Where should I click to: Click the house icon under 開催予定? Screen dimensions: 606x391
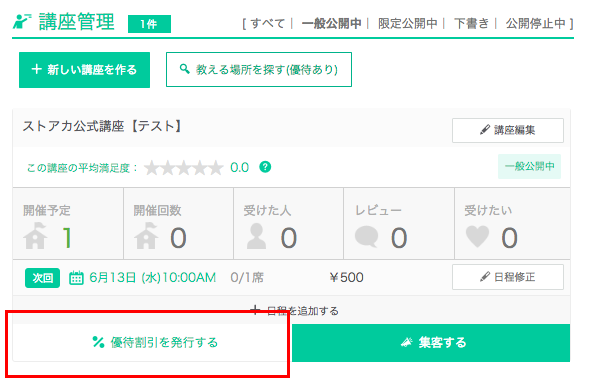pos(35,236)
